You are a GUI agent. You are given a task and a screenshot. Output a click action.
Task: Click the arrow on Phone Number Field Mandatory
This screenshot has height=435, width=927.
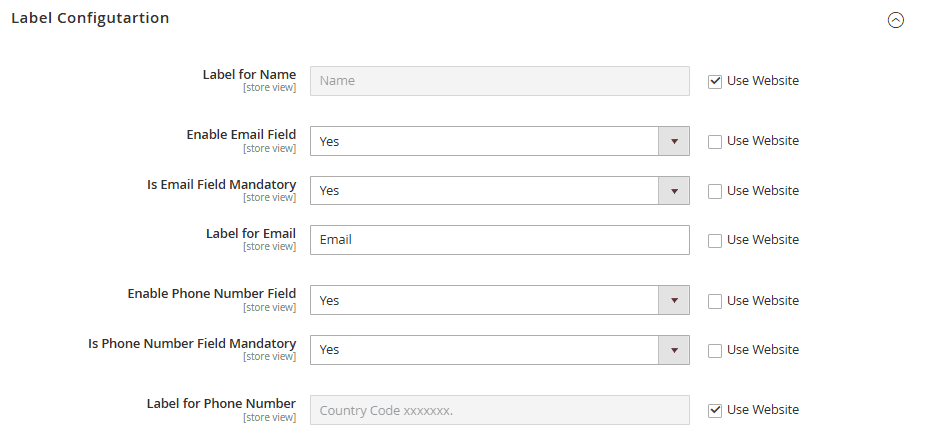click(674, 350)
